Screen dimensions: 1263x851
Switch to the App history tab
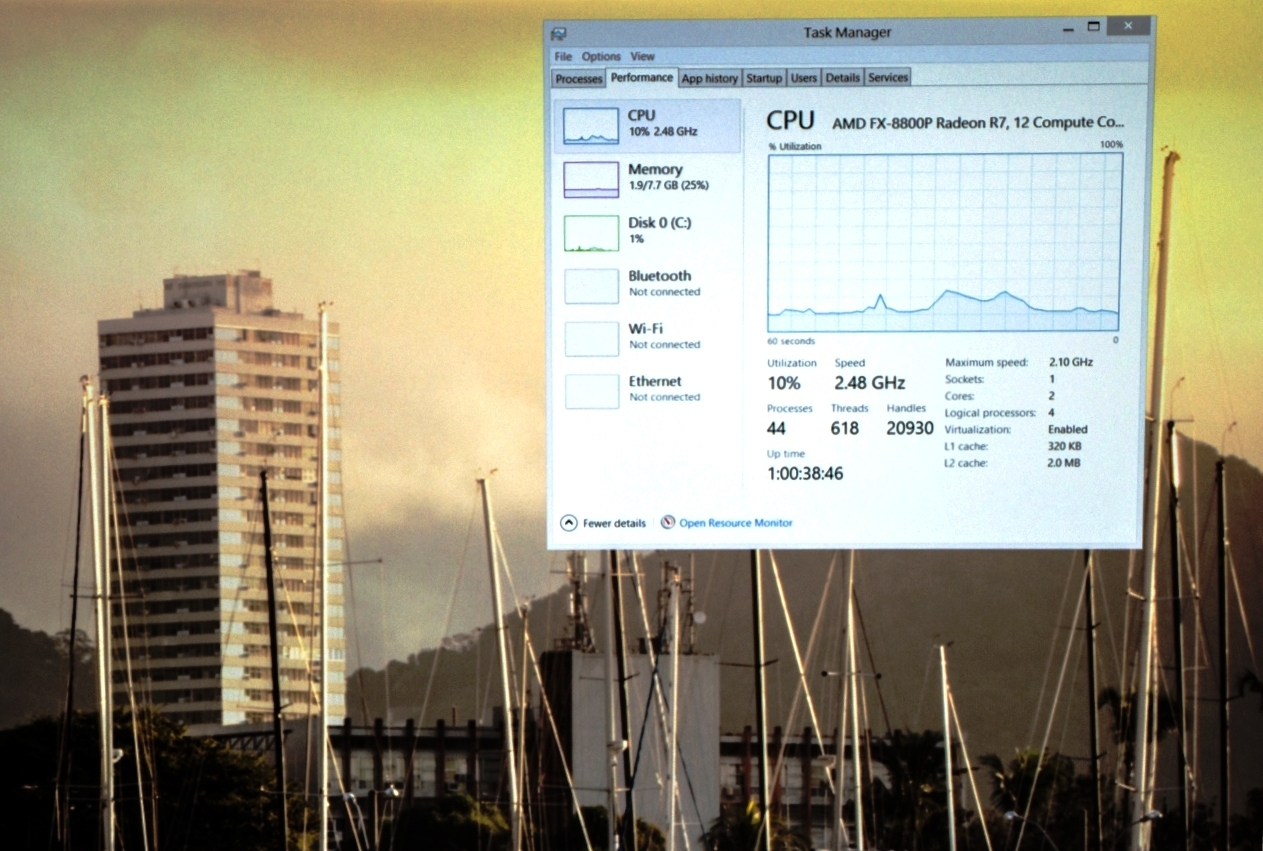pyautogui.click(x=709, y=78)
